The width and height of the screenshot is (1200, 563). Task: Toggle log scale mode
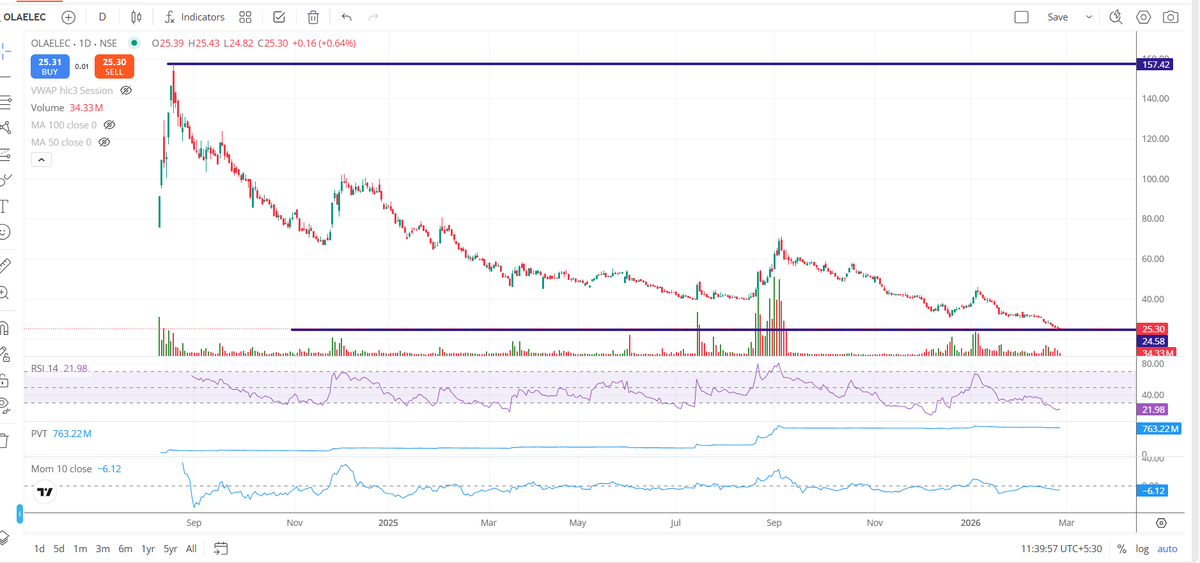pyautogui.click(x=1143, y=549)
